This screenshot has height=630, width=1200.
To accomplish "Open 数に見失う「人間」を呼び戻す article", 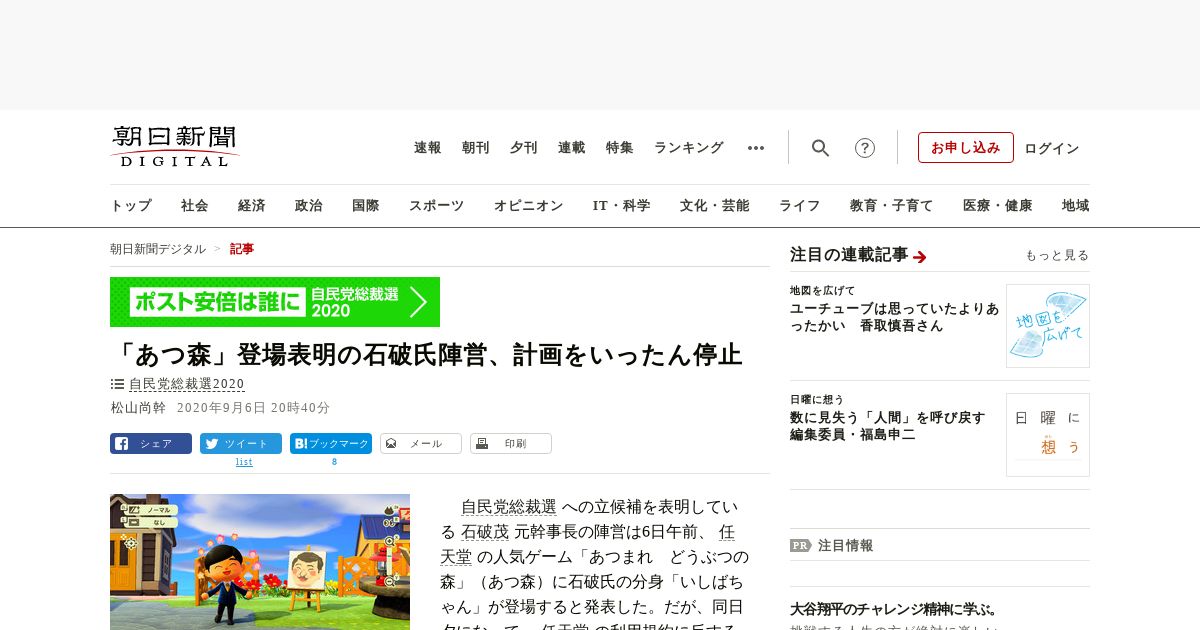I will pos(888,427).
